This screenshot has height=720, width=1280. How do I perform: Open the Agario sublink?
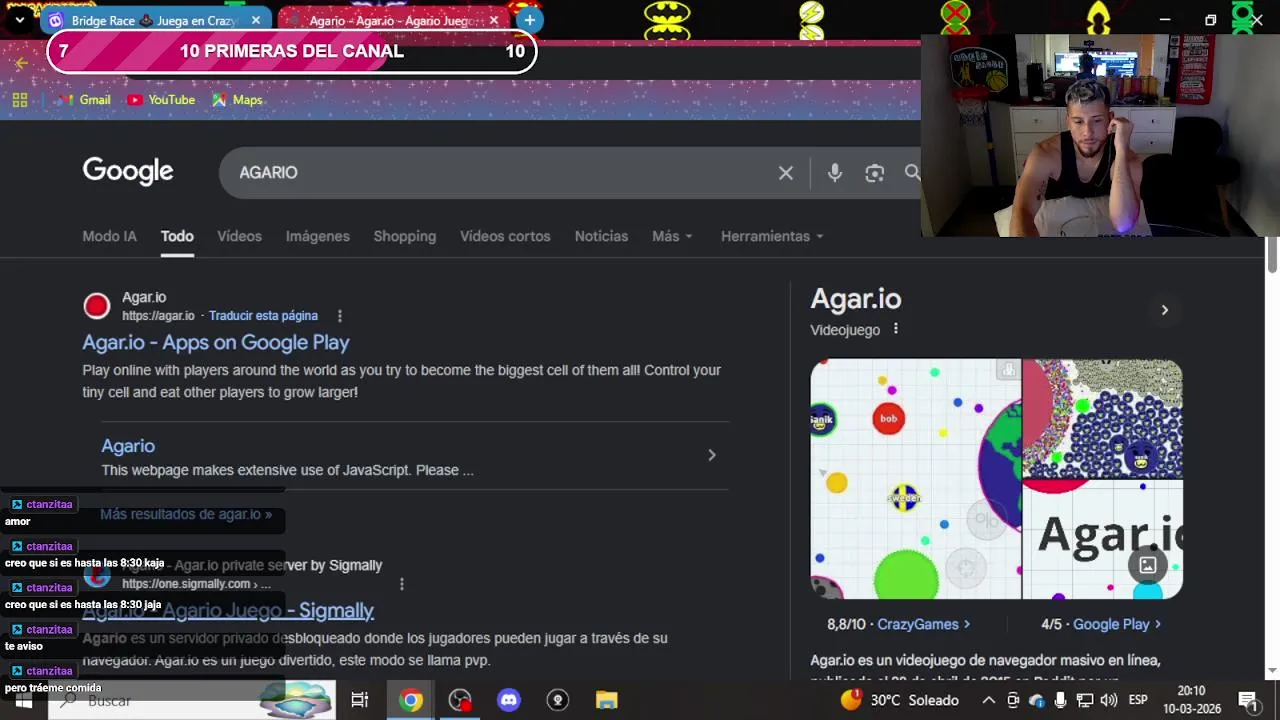[x=128, y=446]
